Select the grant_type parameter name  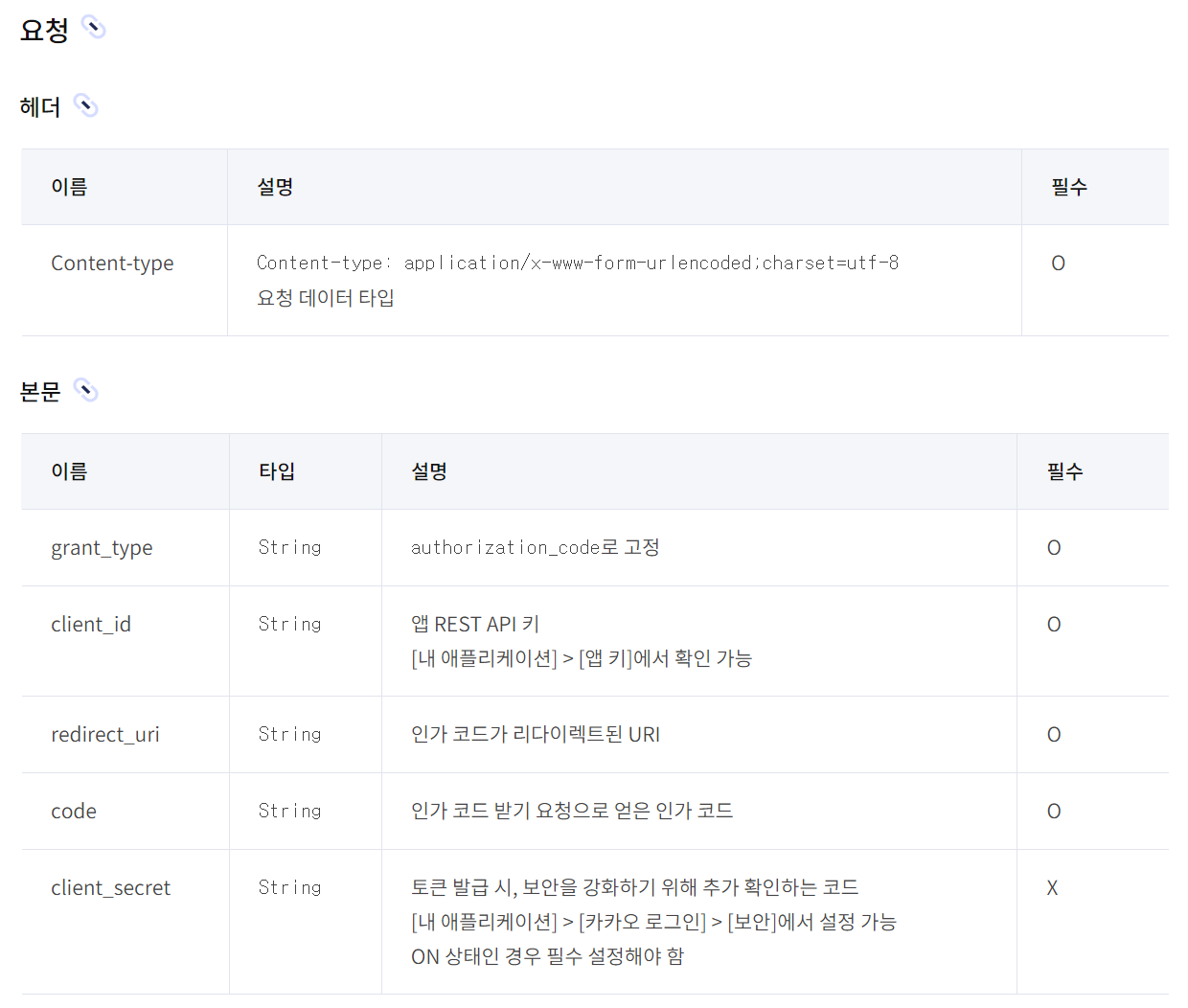pyautogui.click(x=102, y=548)
